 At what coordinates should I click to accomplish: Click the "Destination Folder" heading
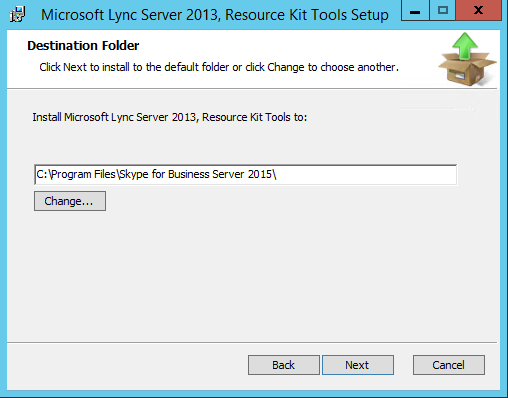(83, 46)
